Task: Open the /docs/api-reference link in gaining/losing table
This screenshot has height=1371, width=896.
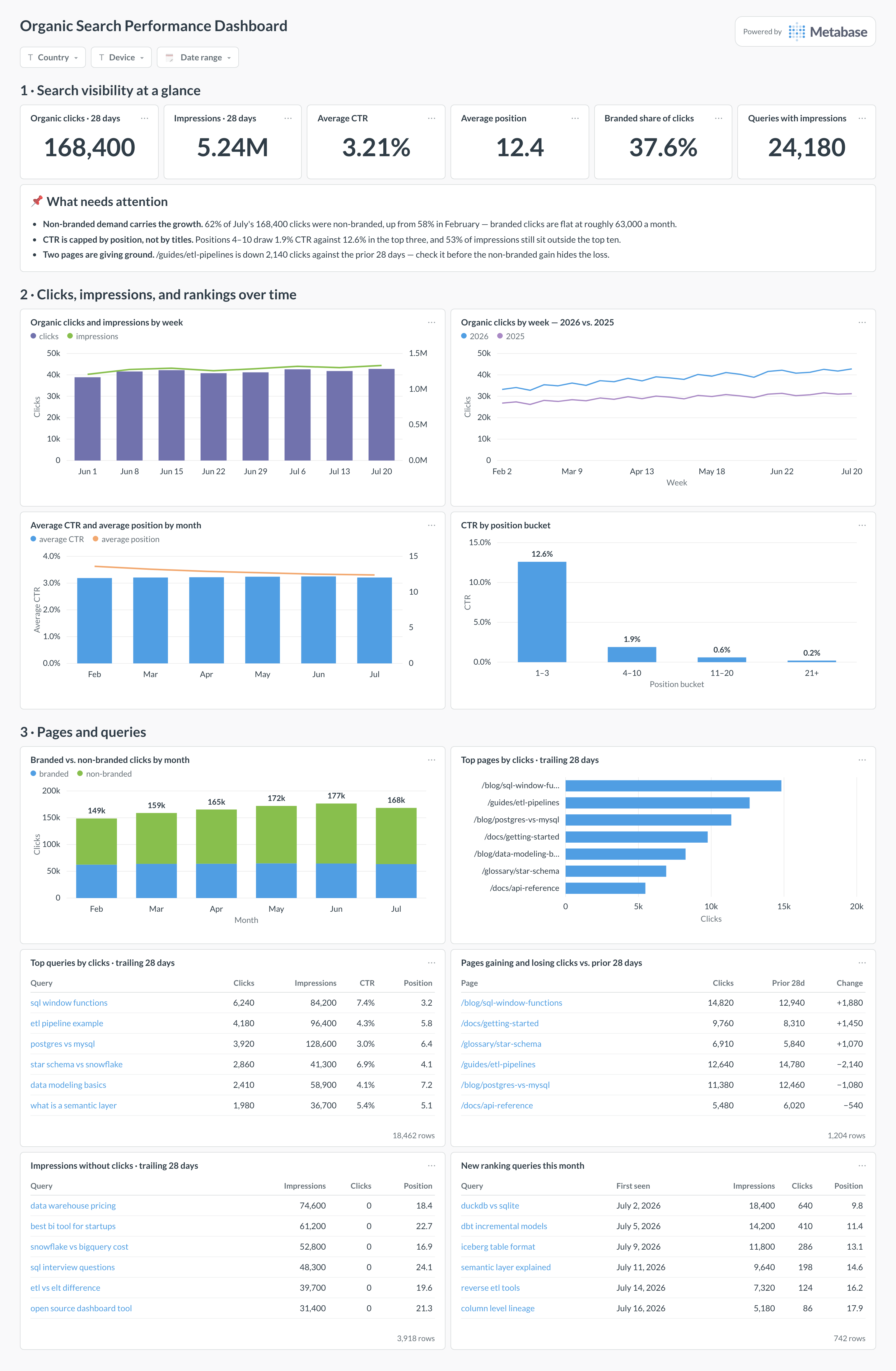Action: 497,1106
